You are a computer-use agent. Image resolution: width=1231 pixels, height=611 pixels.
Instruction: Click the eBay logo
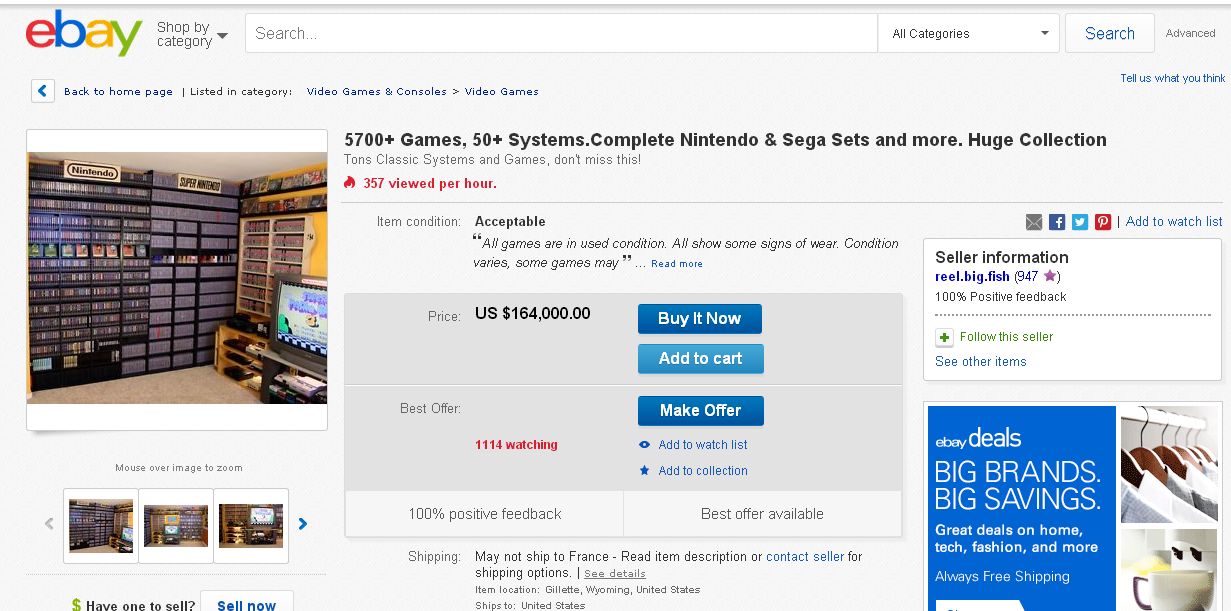(83, 33)
